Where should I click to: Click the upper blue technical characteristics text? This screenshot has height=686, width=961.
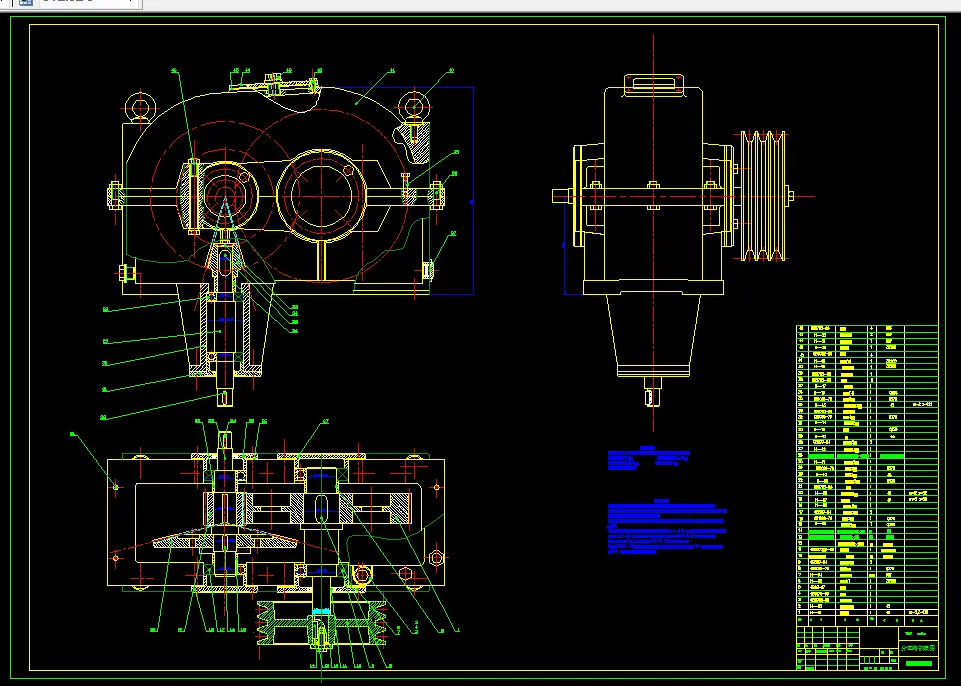(648, 459)
